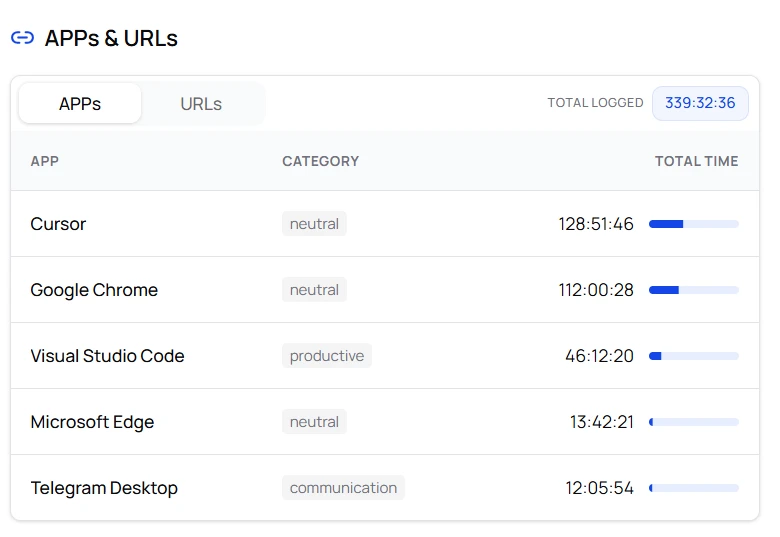Click the communication tag for Telegram Desktop
The width and height of the screenshot is (780, 537).
(x=343, y=488)
